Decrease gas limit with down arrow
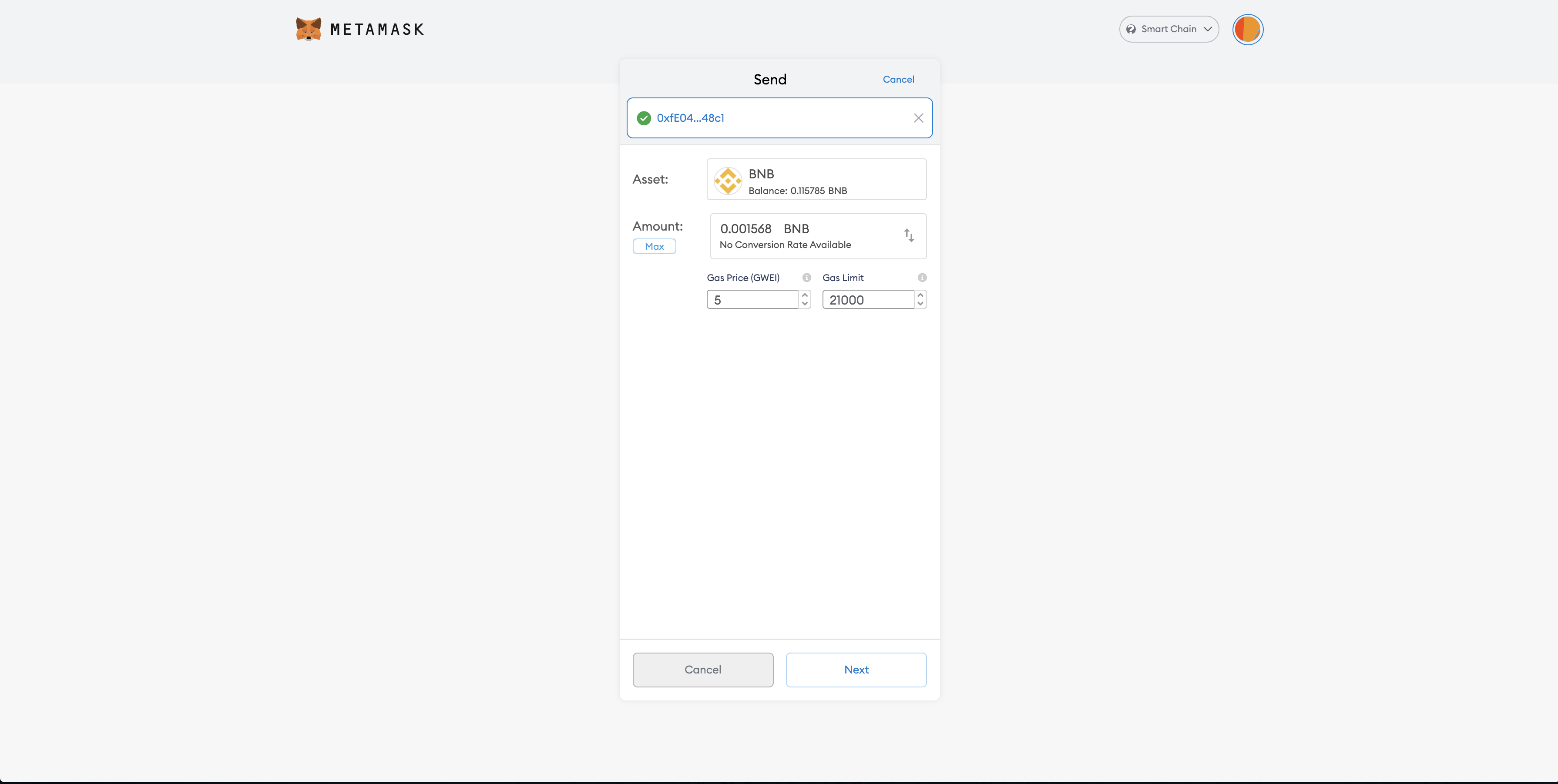The width and height of the screenshot is (1558, 784). point(920,303)
